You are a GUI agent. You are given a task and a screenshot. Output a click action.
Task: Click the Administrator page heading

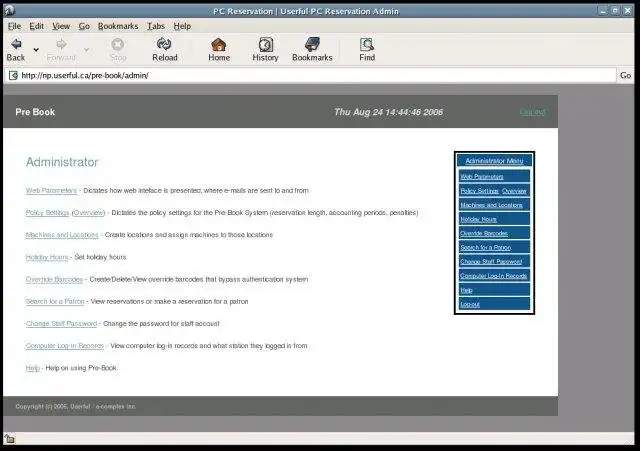[x=62, y=162]
